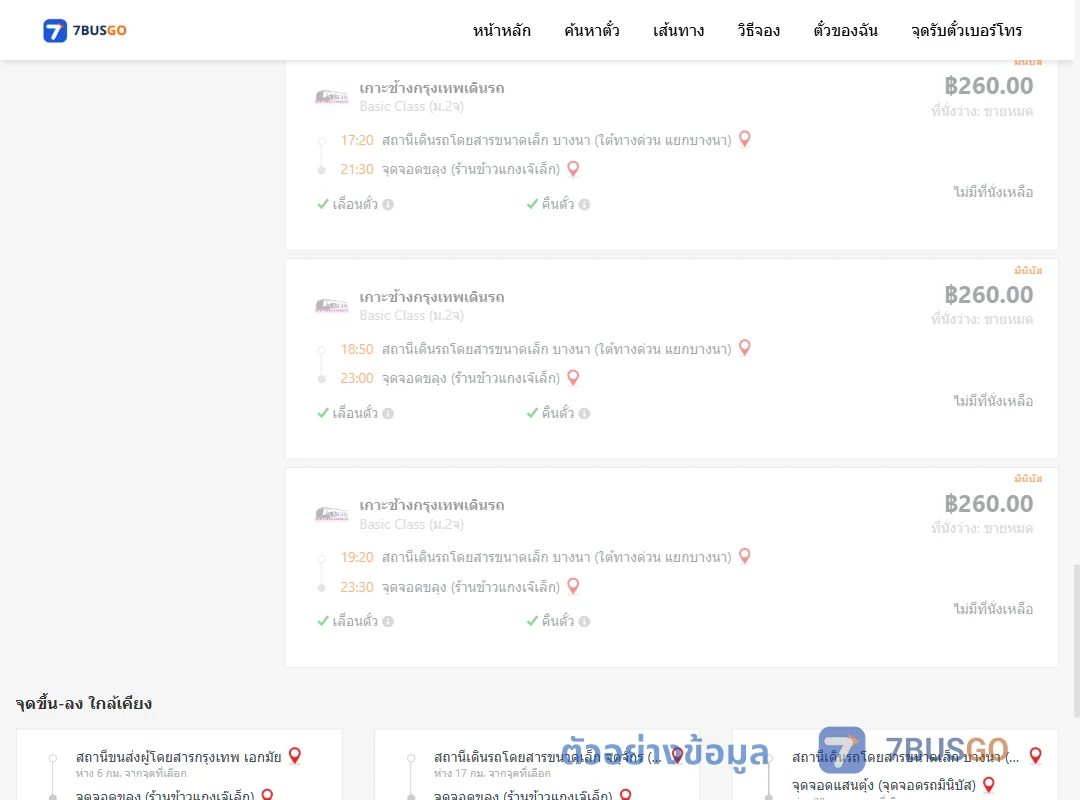Image resolution: width=1080 pixels, height=800 pixels.
Task: Click operator bus logo on 17:20 trip
Action: (x=331, y=96)
